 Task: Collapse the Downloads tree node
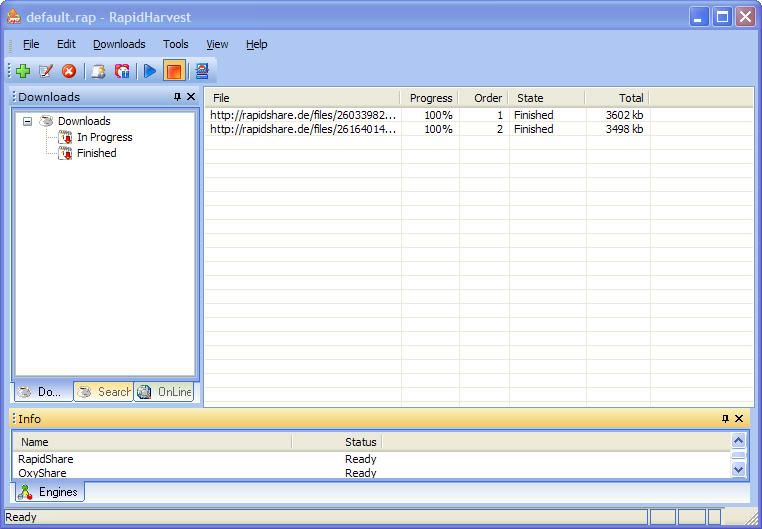pos(27,121)
